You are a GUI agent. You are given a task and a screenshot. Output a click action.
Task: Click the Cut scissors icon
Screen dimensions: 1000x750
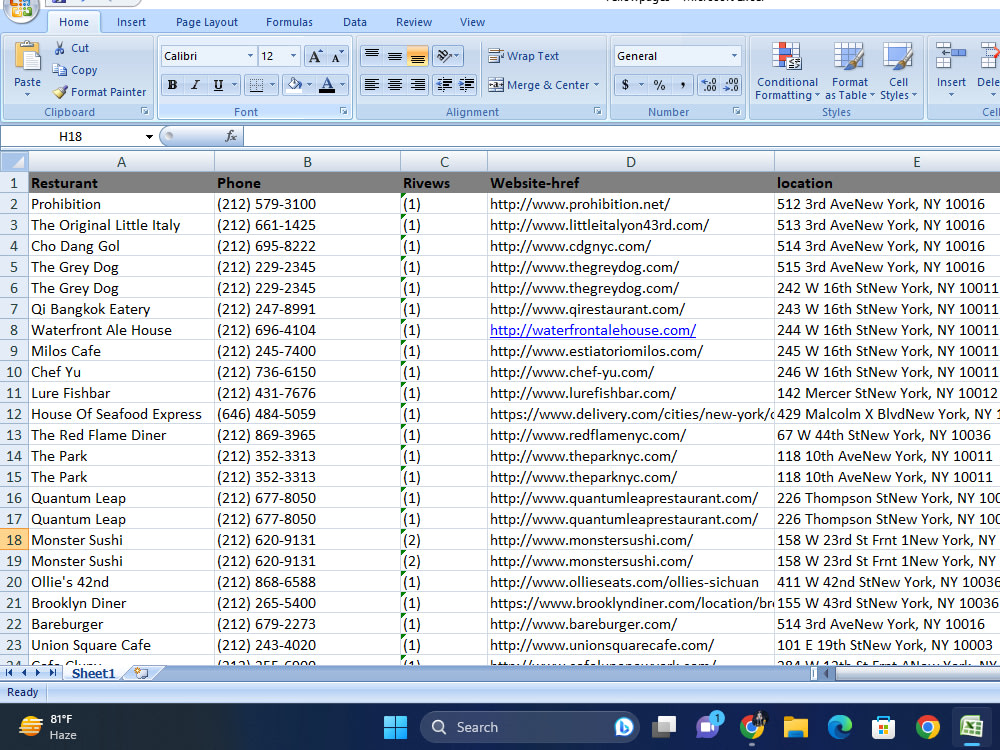59,48
